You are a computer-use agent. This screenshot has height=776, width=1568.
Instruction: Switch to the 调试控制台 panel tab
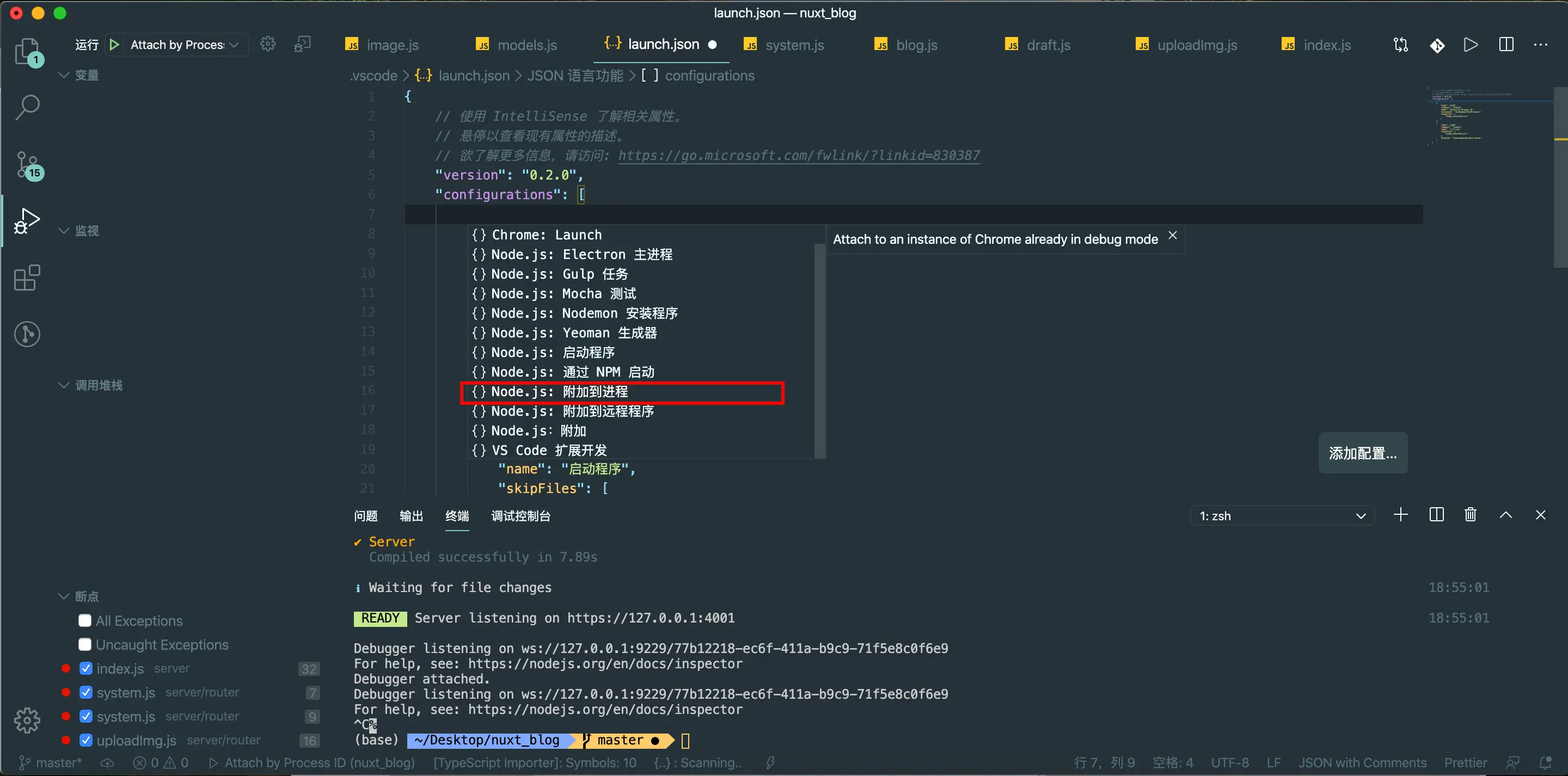tap(520, 515)
